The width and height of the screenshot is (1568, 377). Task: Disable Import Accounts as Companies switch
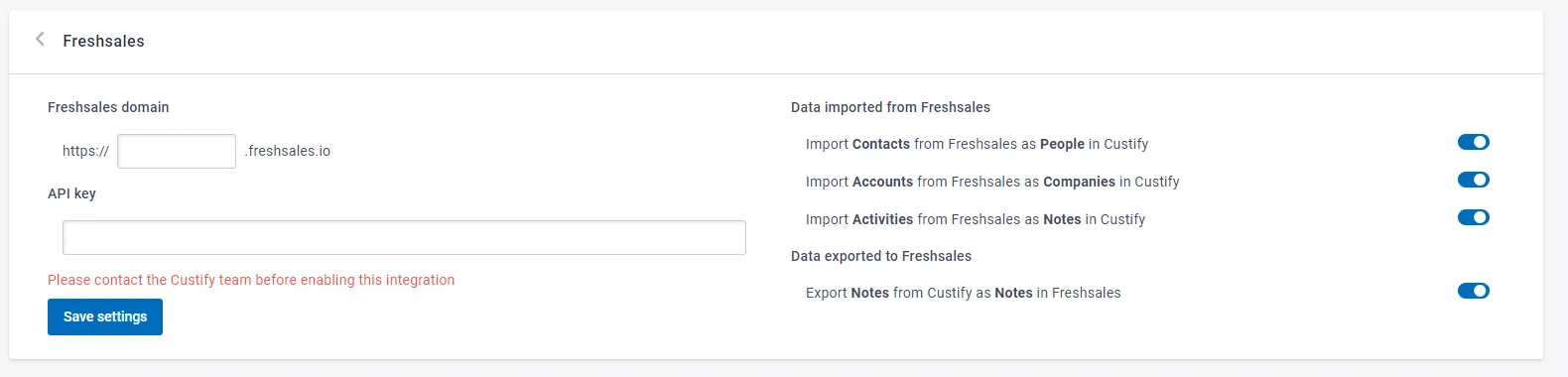1473,180
